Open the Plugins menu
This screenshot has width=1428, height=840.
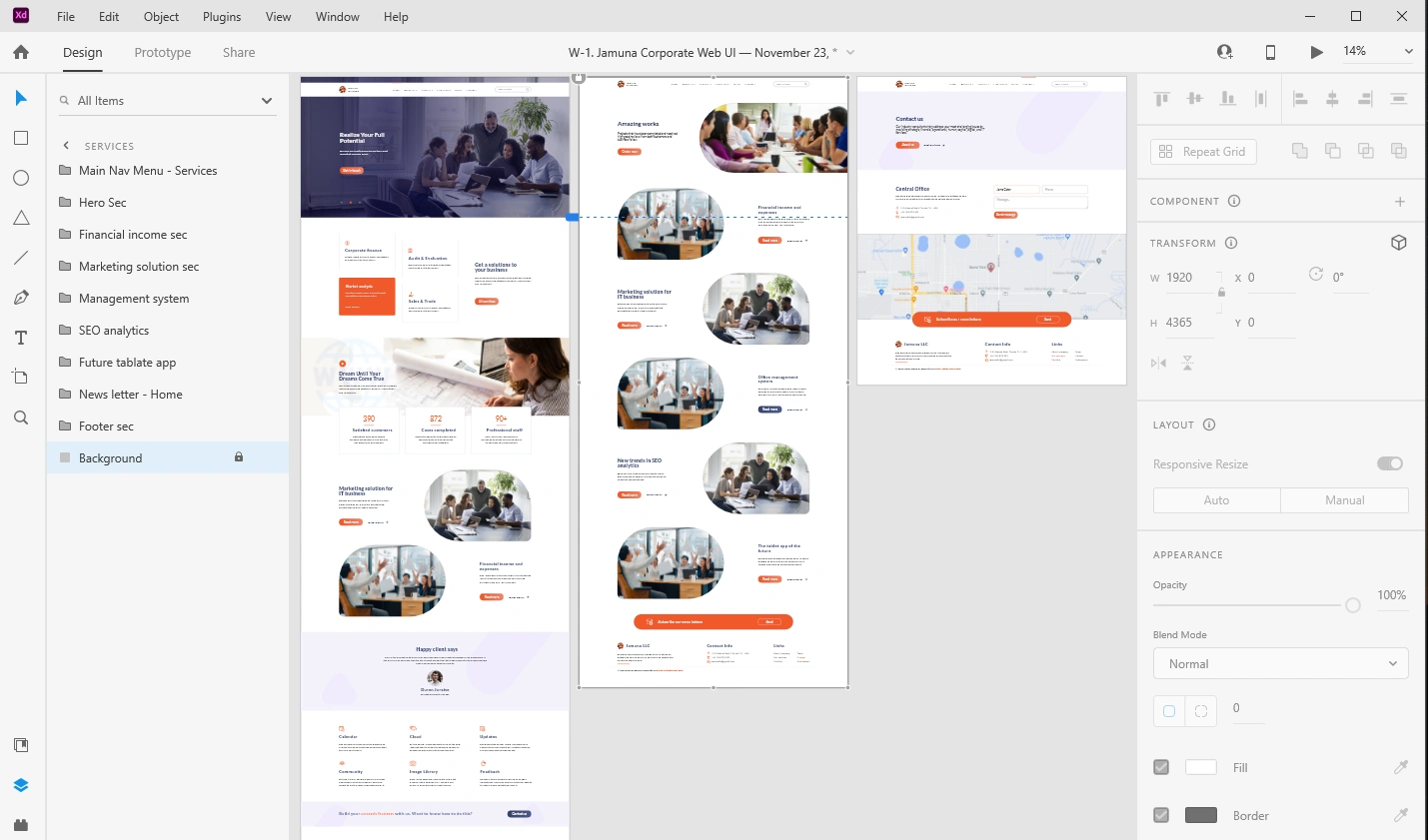coord(222,17)
